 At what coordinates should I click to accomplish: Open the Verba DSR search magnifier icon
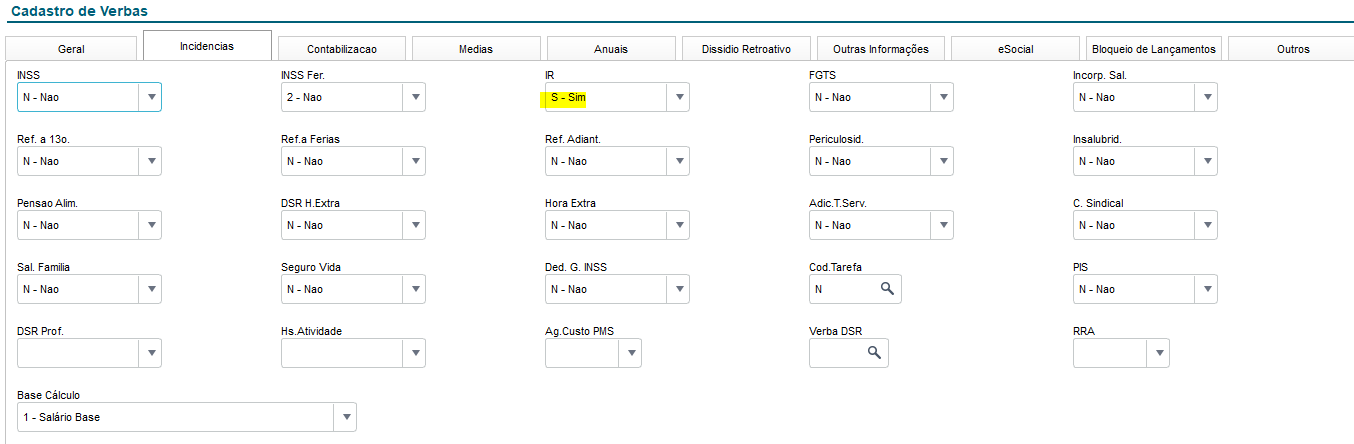coord(874,353)
